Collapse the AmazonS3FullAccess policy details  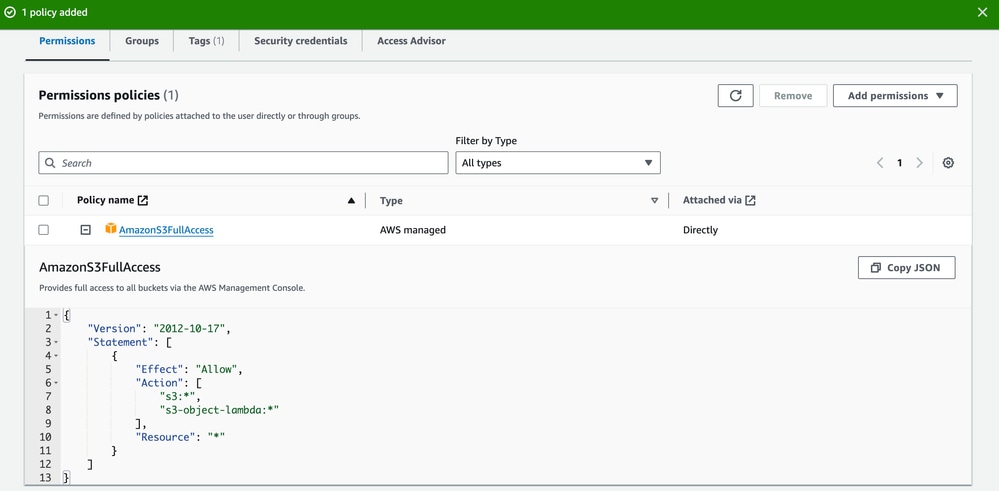click(85, 230)
